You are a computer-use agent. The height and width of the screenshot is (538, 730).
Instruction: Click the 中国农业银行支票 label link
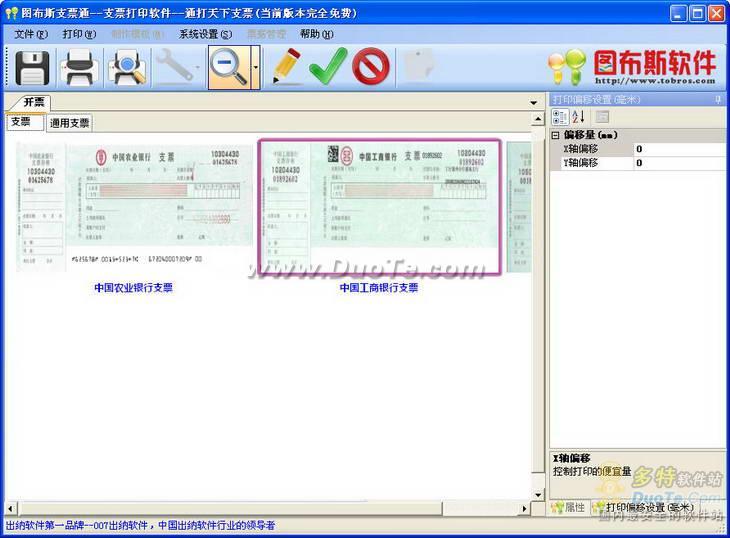pos(134,288)
